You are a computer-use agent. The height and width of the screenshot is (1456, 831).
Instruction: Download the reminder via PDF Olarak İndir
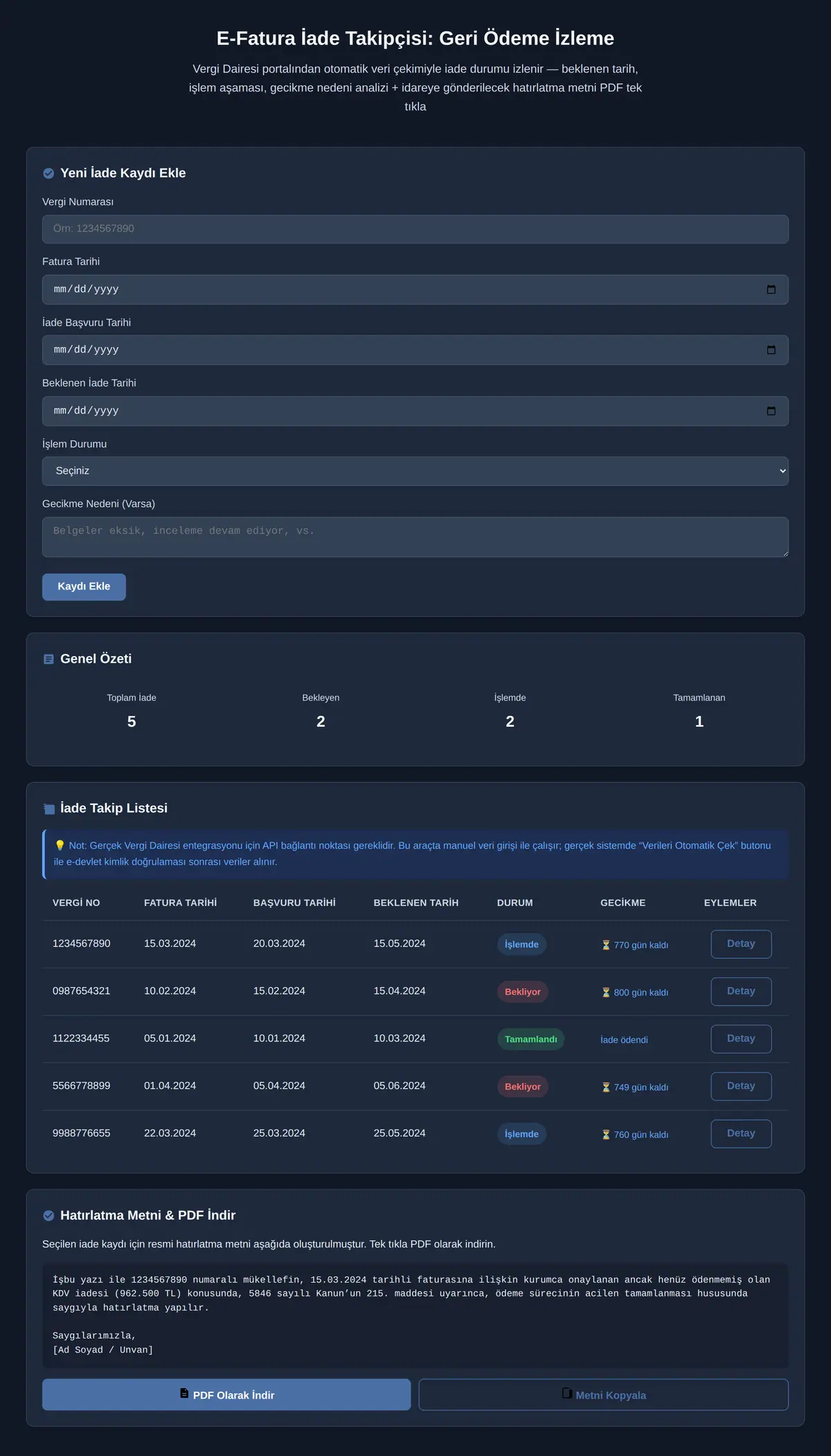[226, 1394]
